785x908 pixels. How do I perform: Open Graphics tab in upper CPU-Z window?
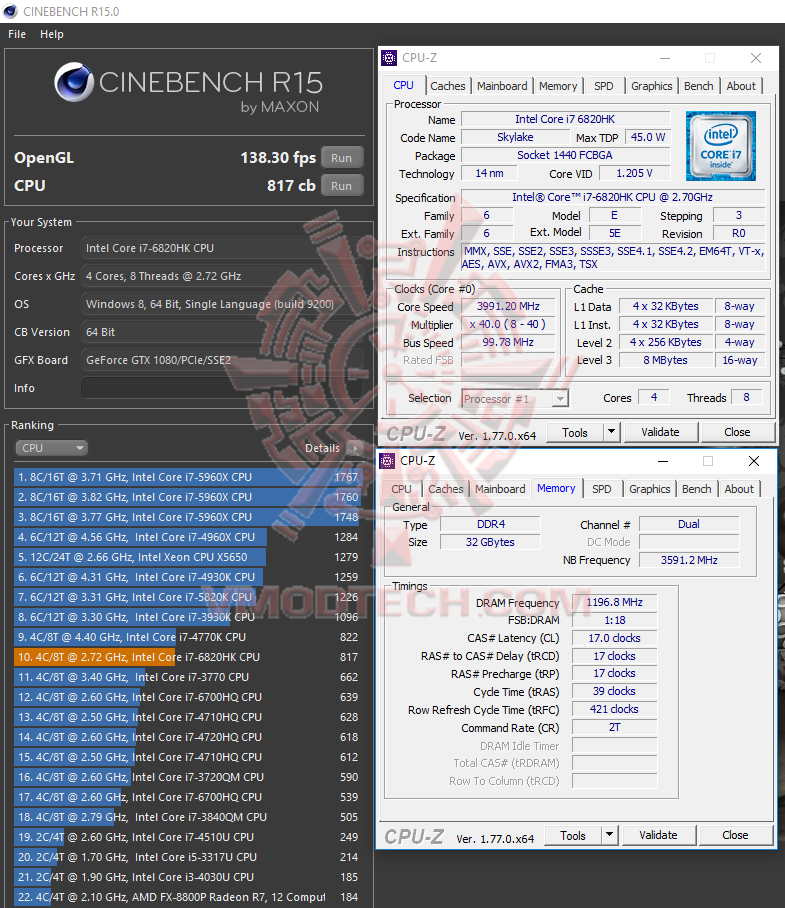651,86
